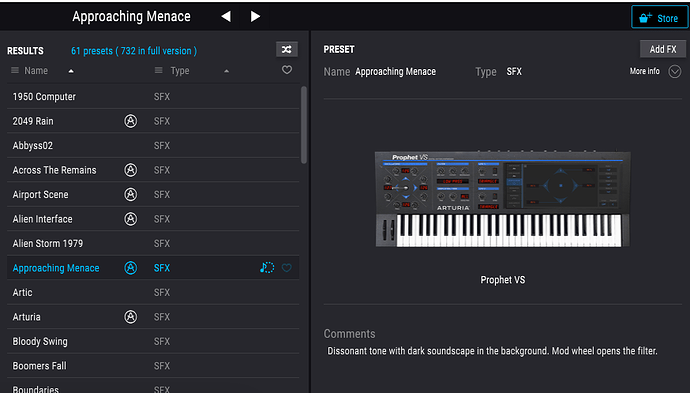Sort presets by Type column
The image size is (690, 393).
(x=180, y=71)
